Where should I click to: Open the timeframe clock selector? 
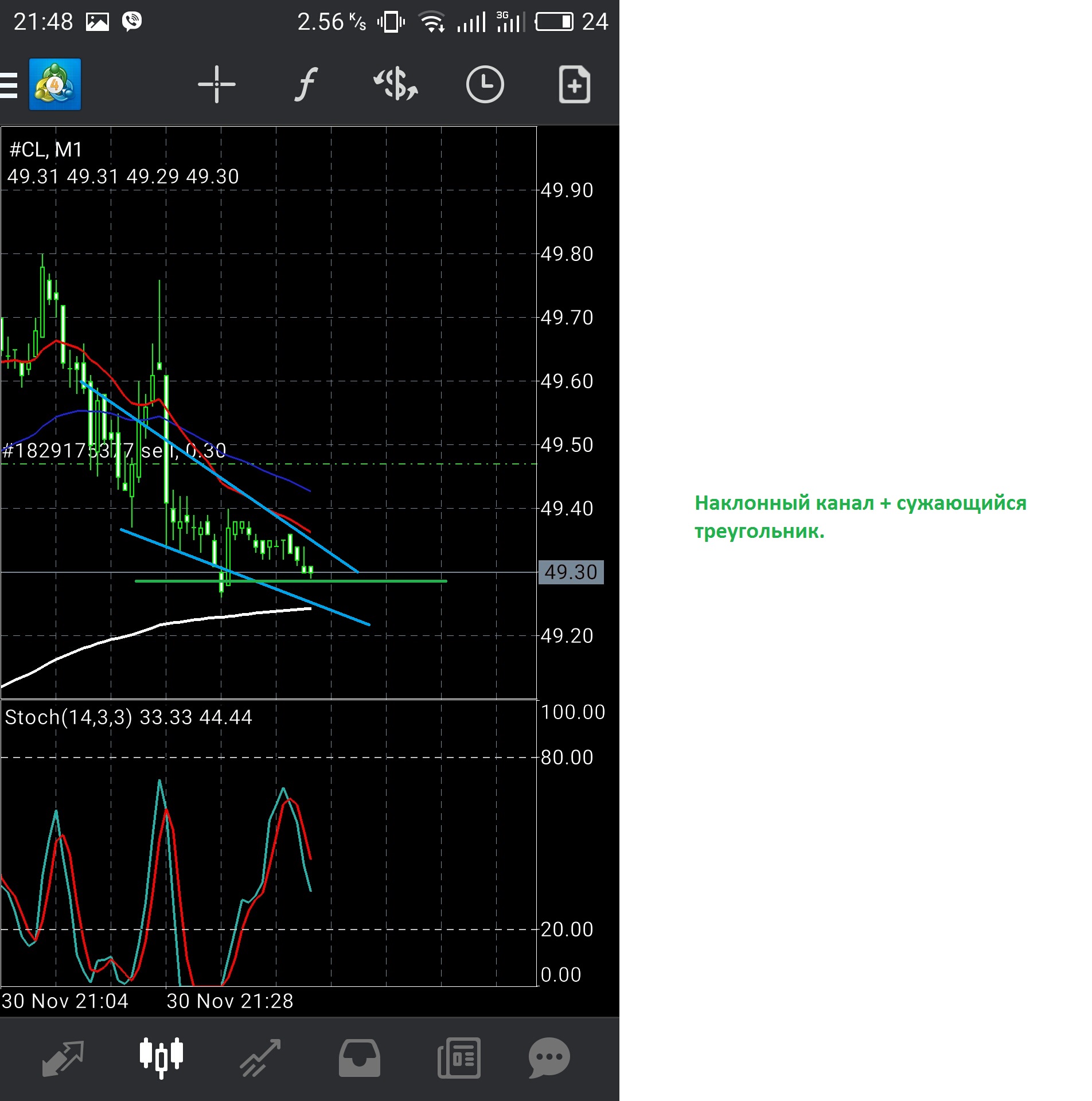click(x=485, y=84)
